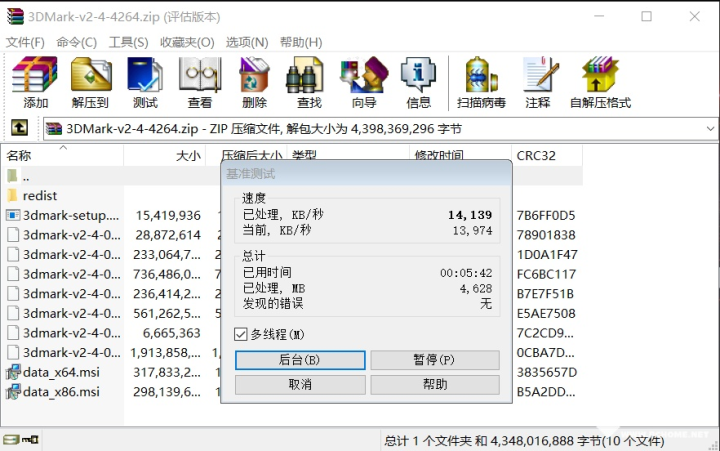The width and height of the screenshot is (720, 451).
Task: Select the data_x86.msi file name
Action: [x=61, y=392]
